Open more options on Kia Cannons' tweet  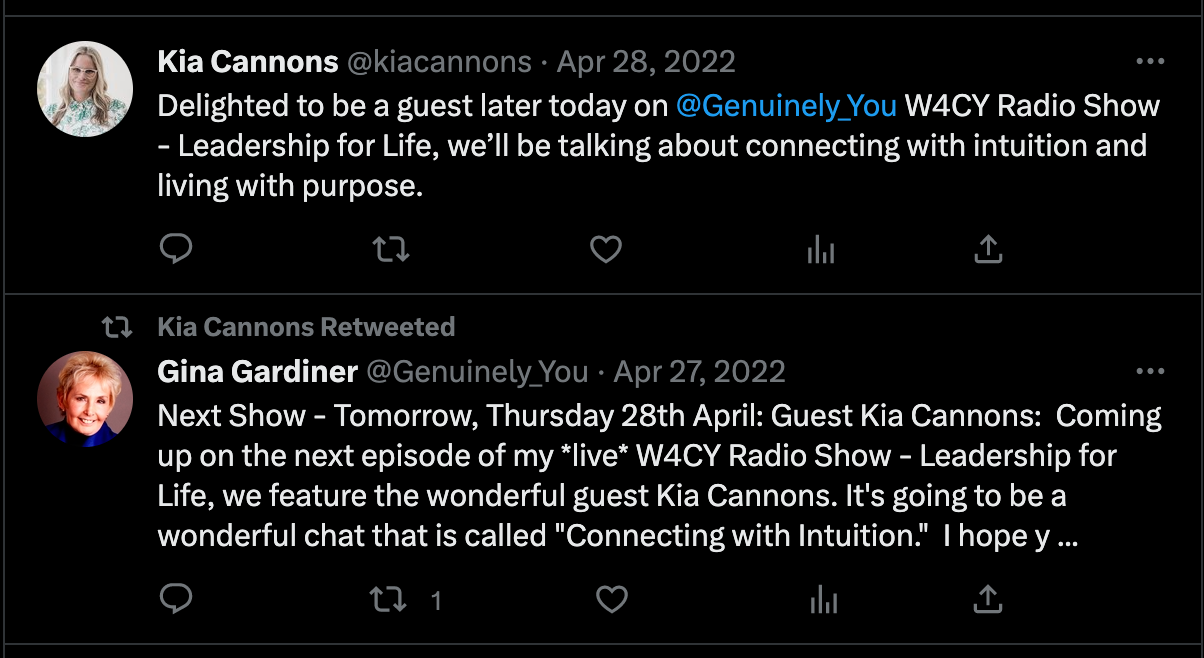coord(1151,62)
